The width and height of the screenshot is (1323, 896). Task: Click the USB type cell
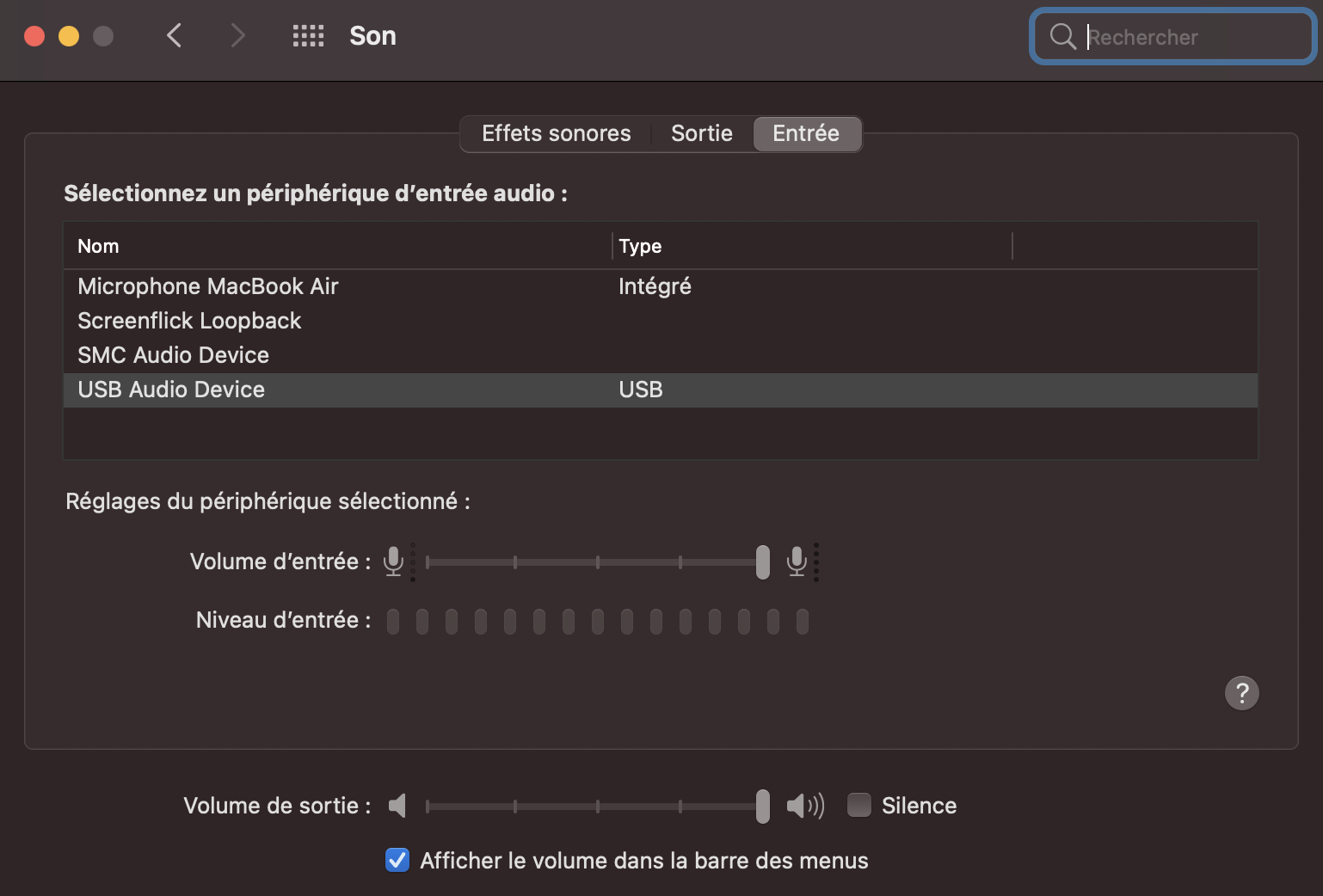(641, 390)
